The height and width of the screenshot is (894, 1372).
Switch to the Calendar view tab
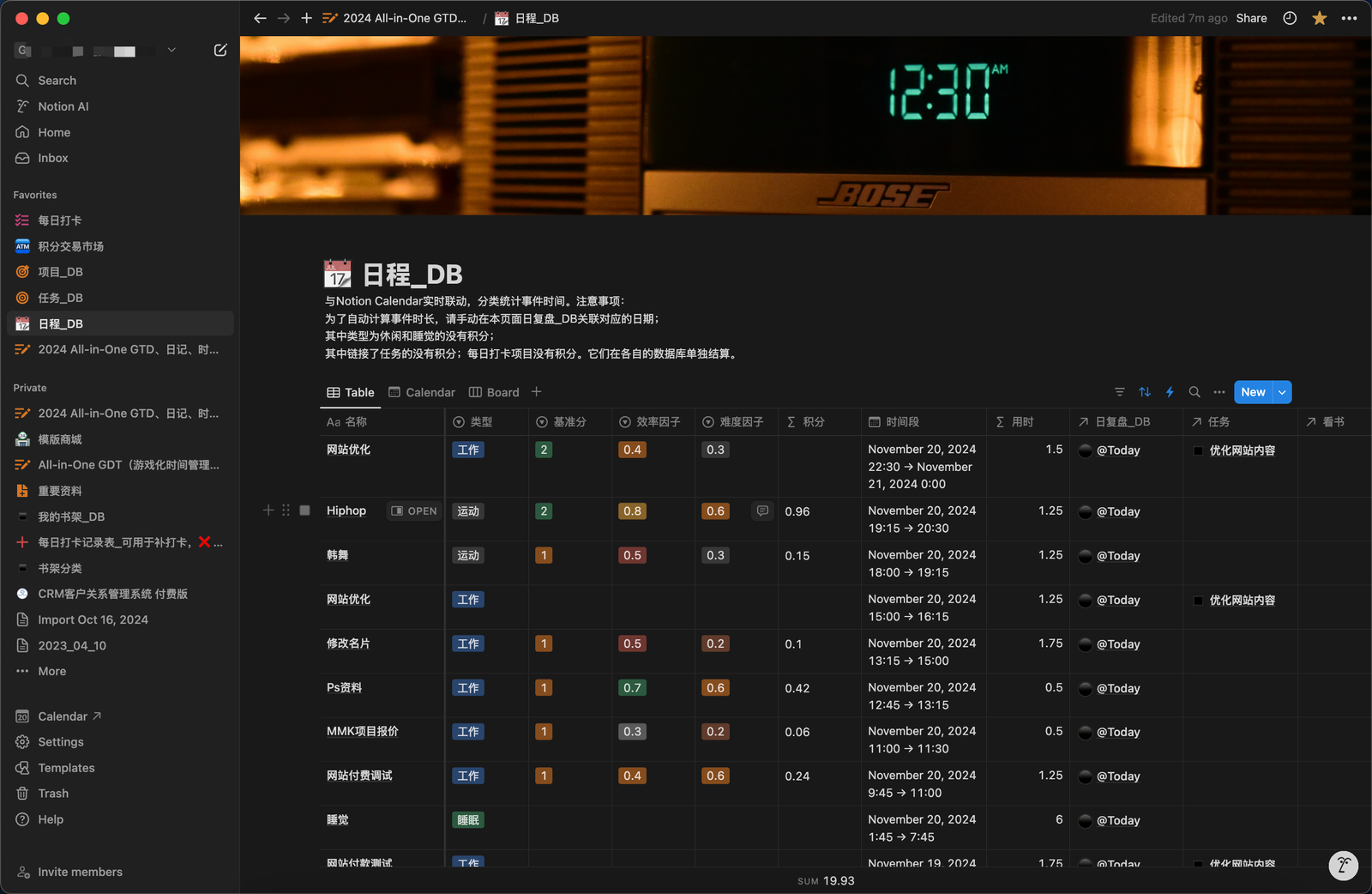click(x=422, y=392)
